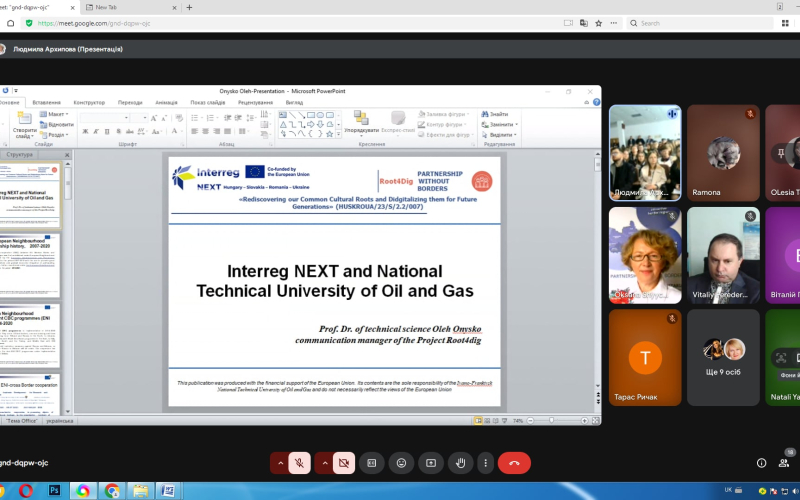The height and width of the screenshot is (500, 800).
Task: Expand the audio settings chevron
Action: click(280, 463)
